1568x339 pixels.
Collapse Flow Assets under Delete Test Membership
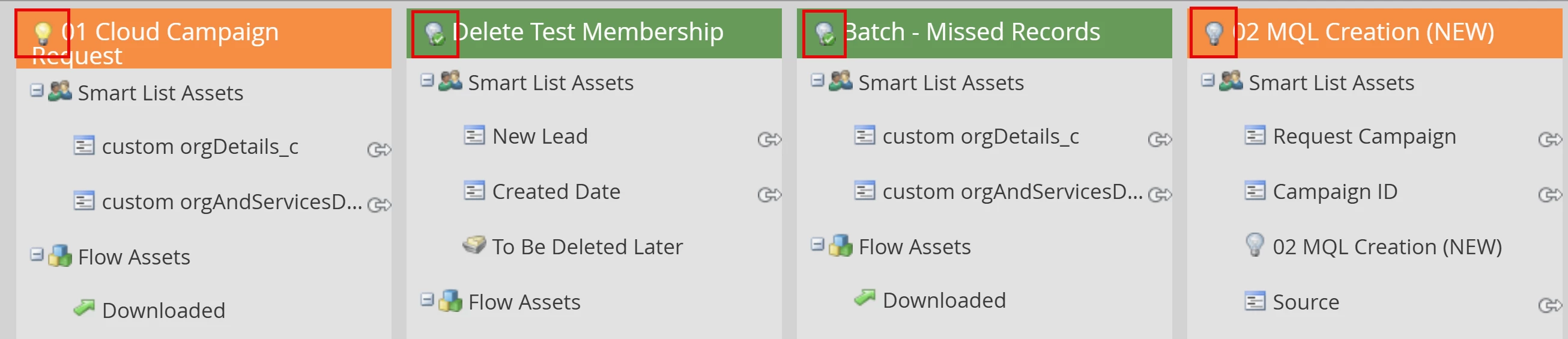coord(428,299)
